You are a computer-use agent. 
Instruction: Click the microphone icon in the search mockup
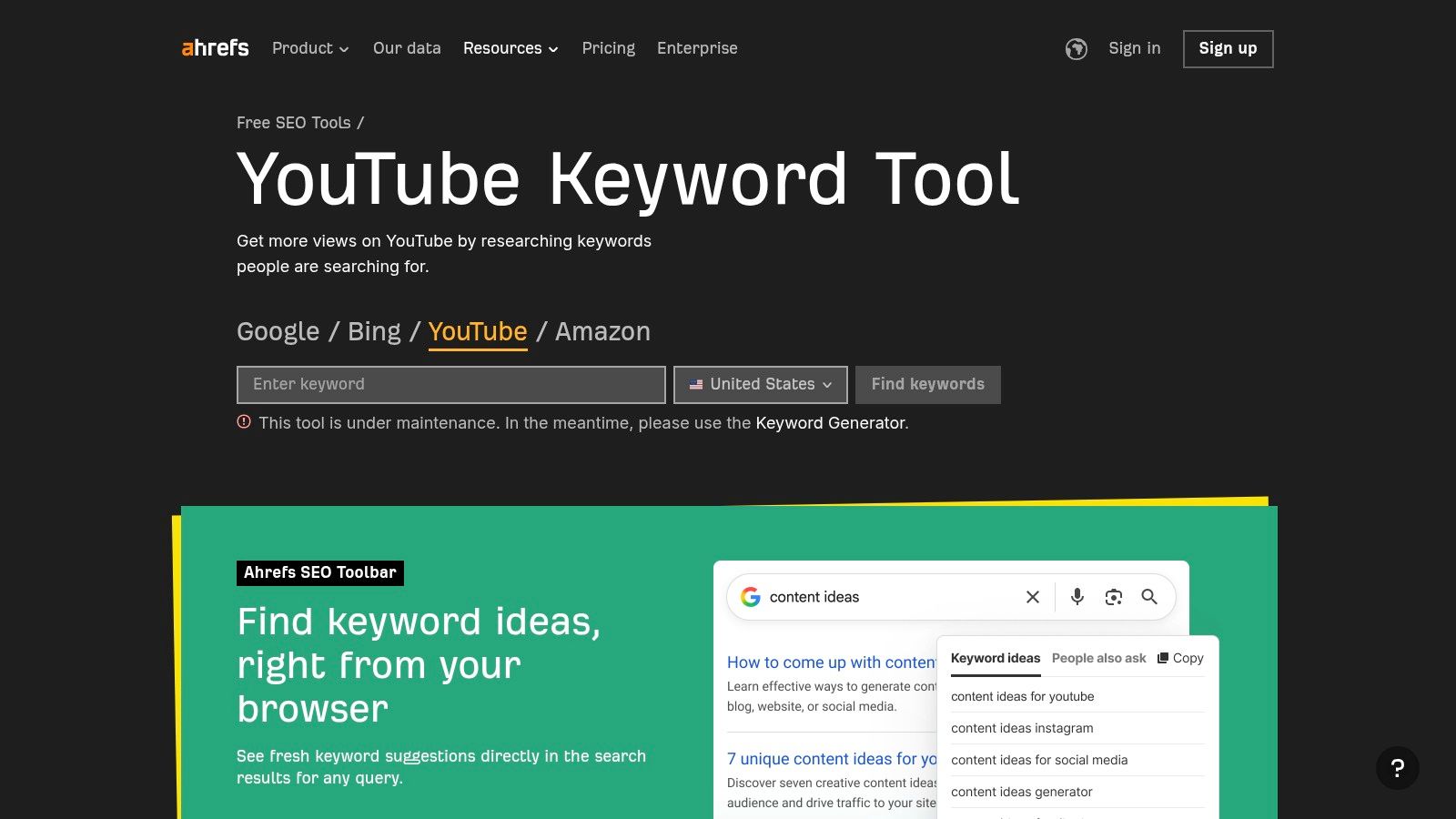click(x=1077, y=597)
